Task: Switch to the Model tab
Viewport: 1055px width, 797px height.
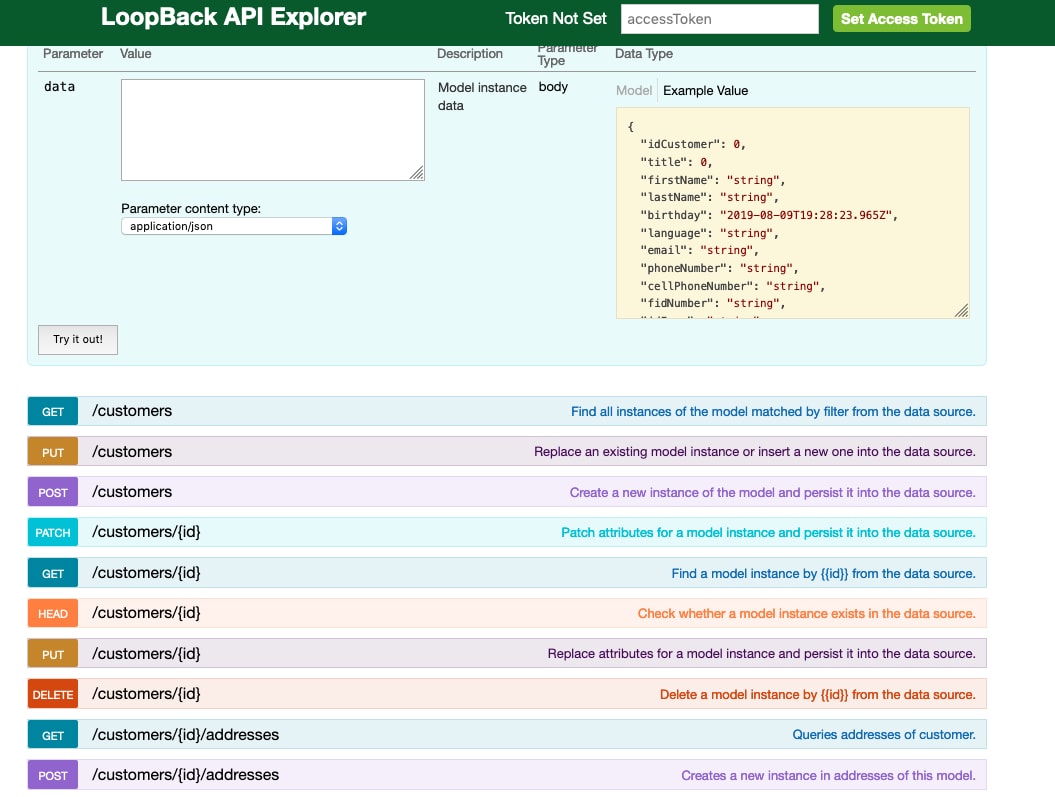Action: tap(634, 91)
